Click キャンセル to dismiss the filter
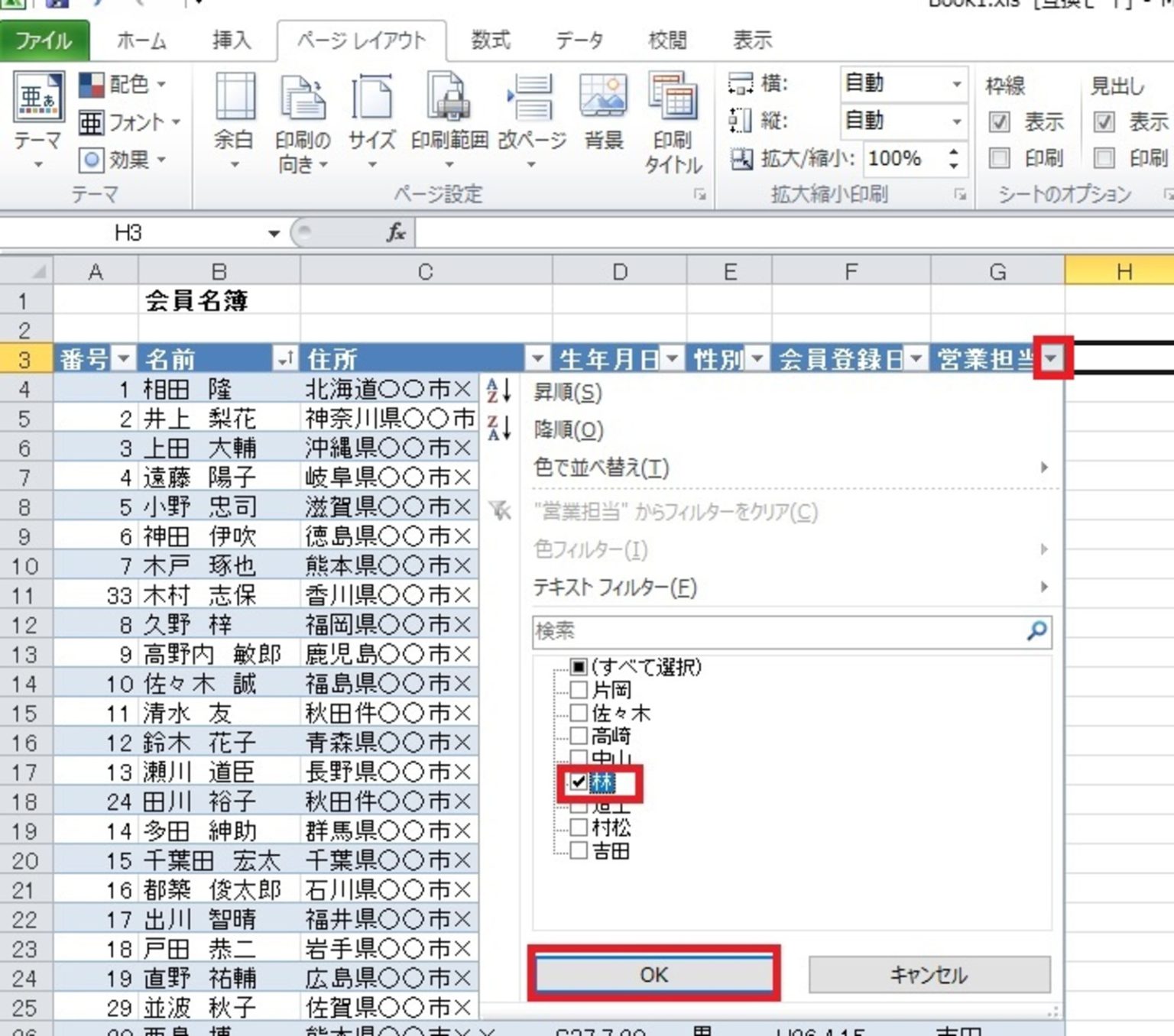The width and height of the screenshot is (1174, 1036). pos(929,974)
